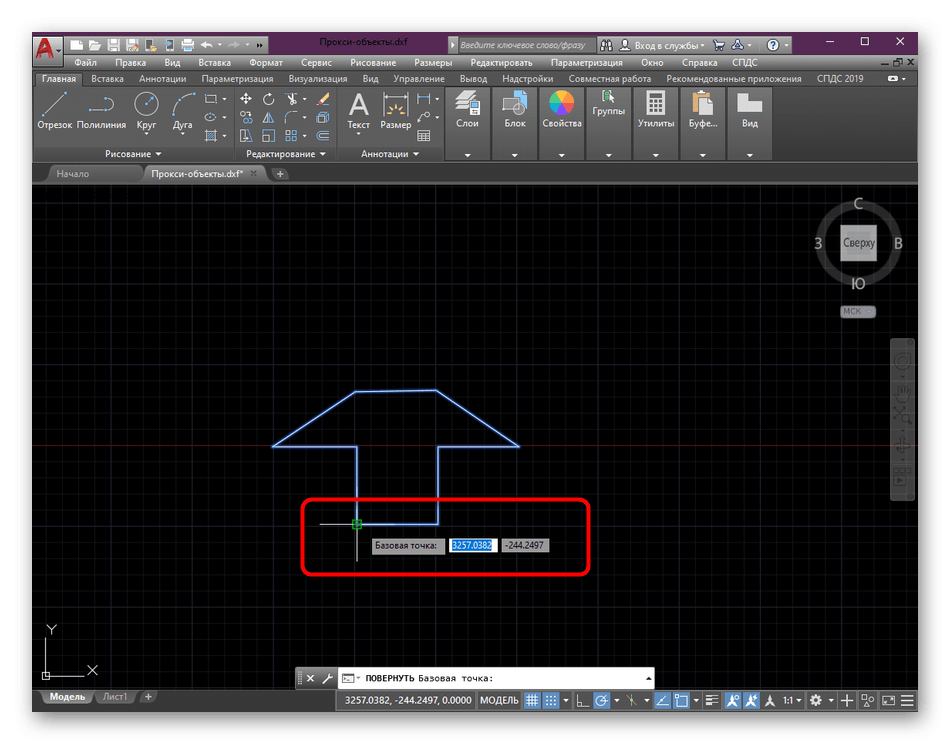Open the Рисование menu

click(373, 62)
